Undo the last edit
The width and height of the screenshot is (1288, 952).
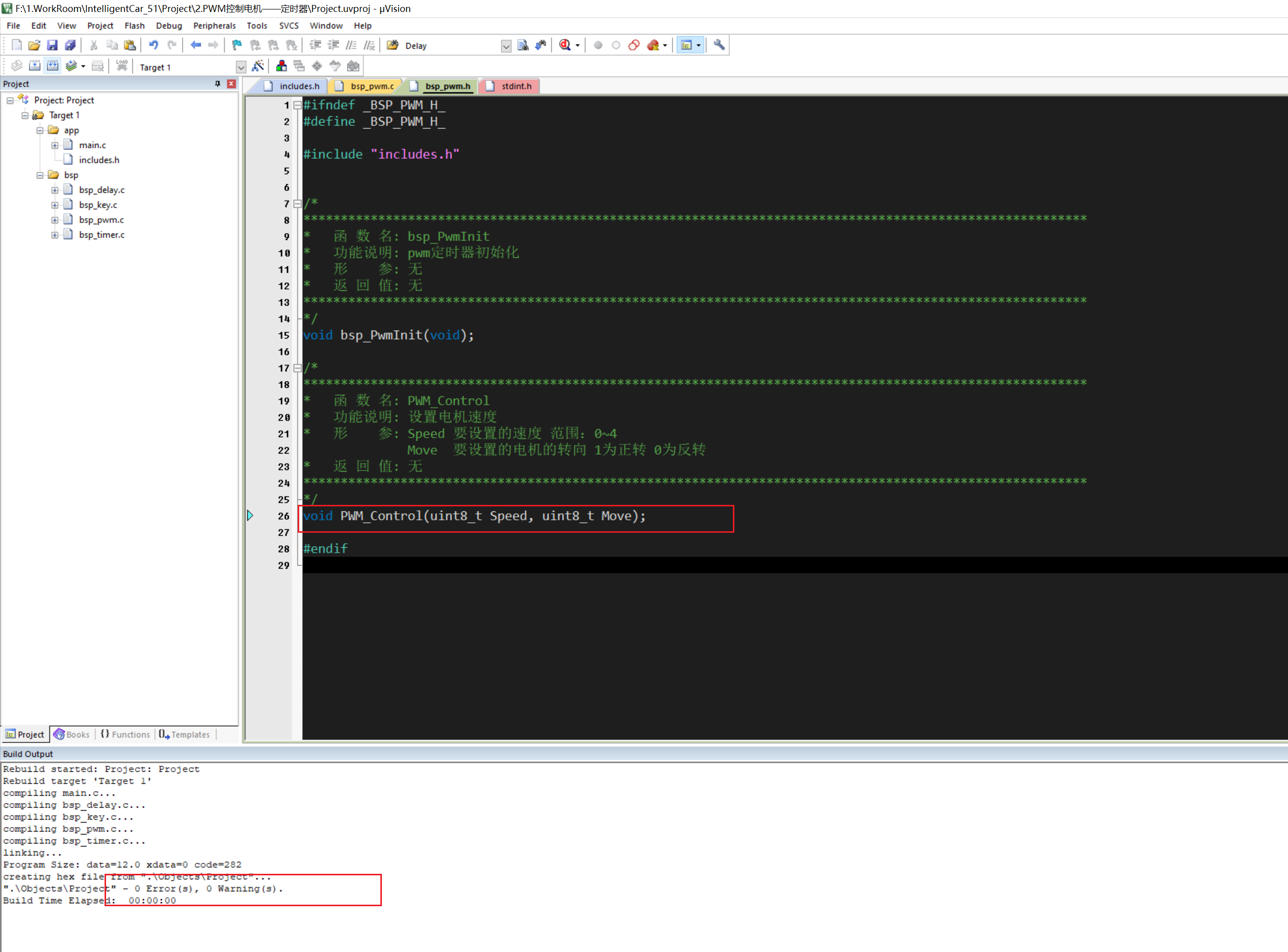[154, 45]
